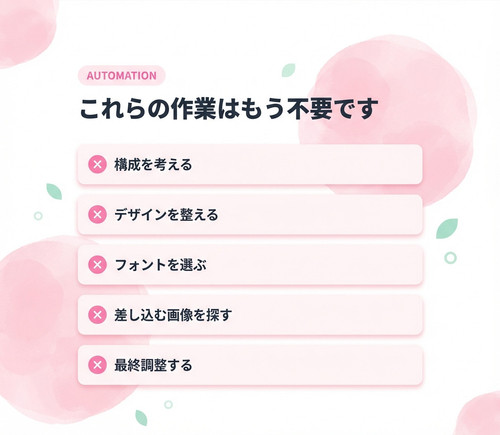The height and width of the screenshot is (435, 500).
Task: Click the 差し込む画像を探す card
Action: [x=250, y=315]
